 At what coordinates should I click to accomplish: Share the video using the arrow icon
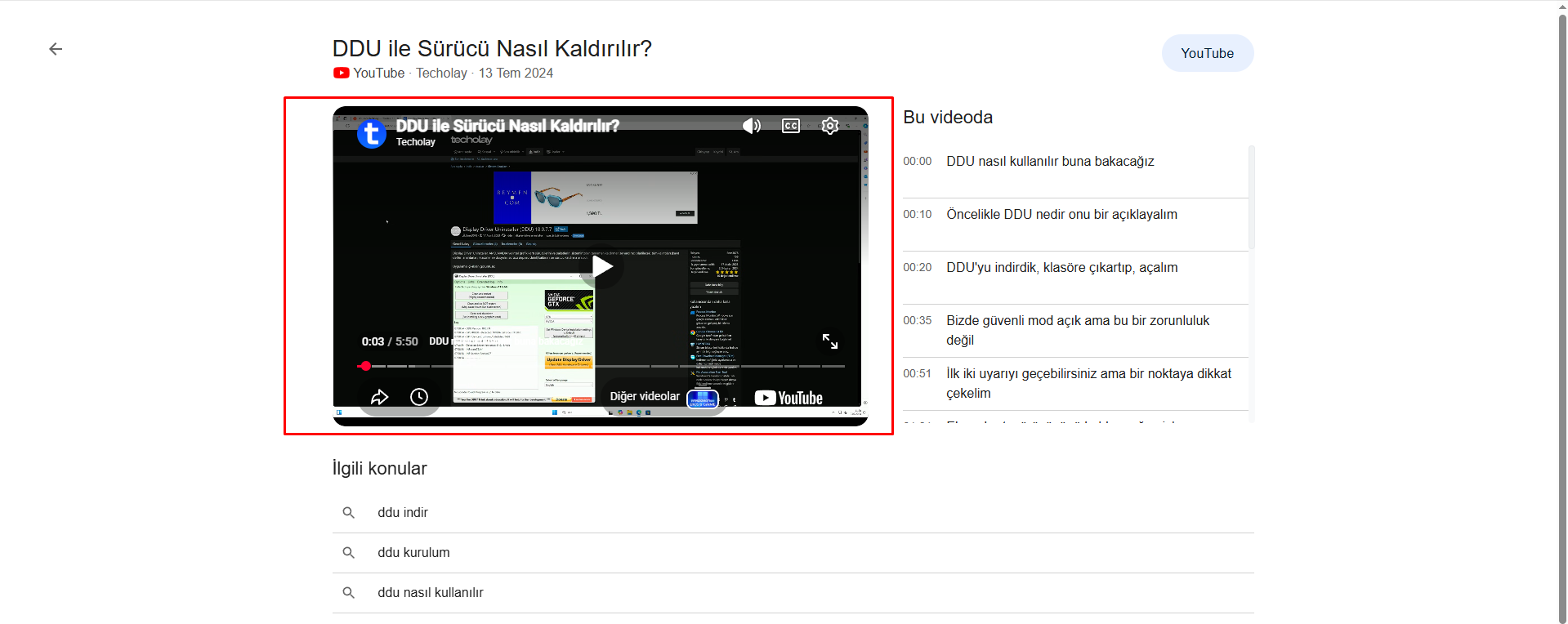[x=380, y=397]
